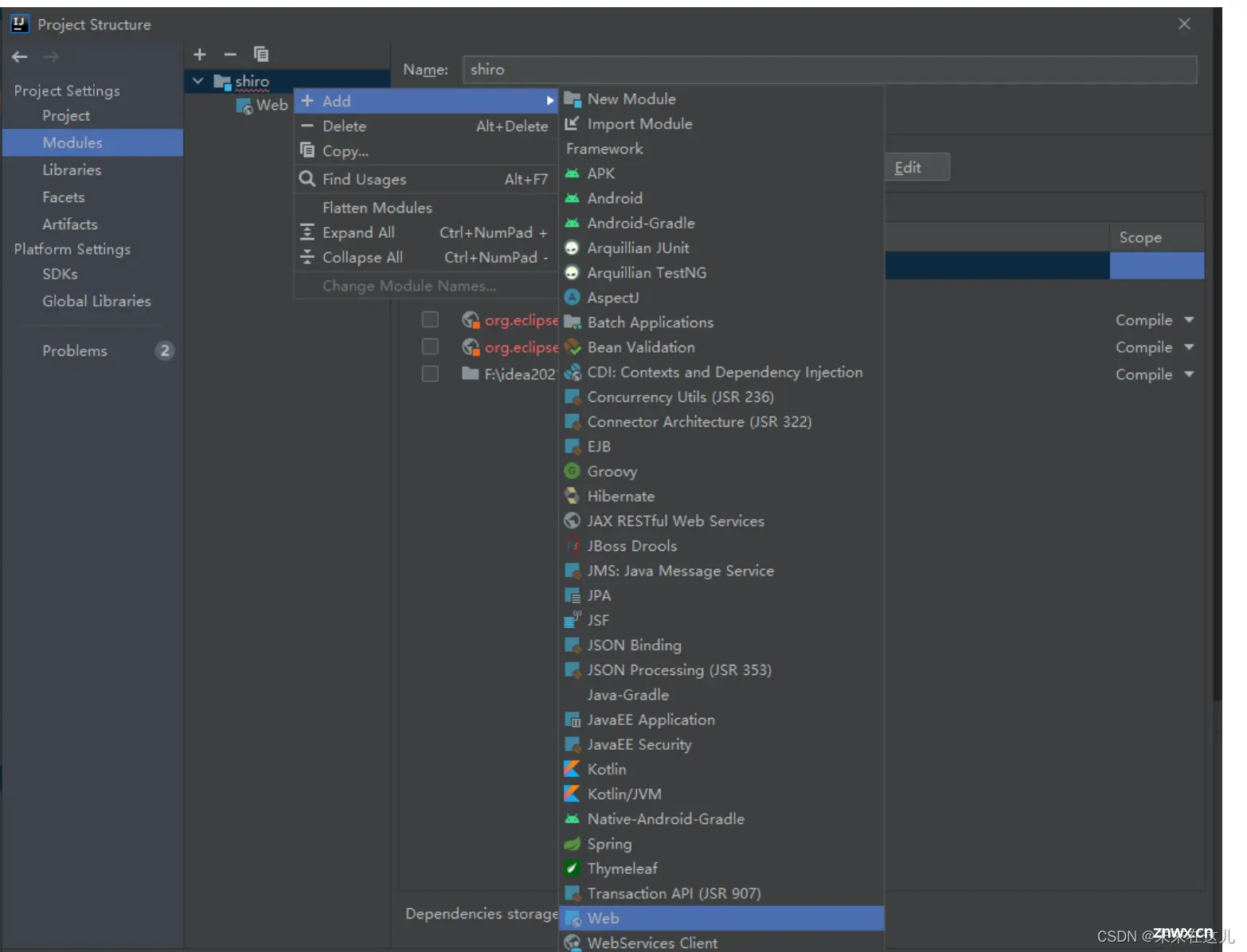Choose Transaction API (JSR 907) entry
1247x952 pixels.
721,893
